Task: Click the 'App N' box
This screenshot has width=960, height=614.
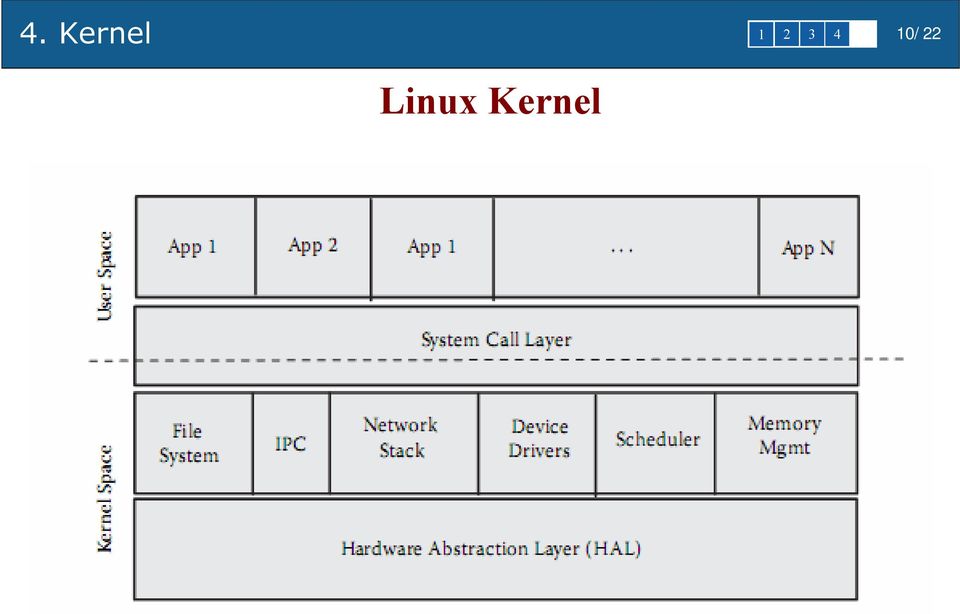Action: tap(809, 247)
